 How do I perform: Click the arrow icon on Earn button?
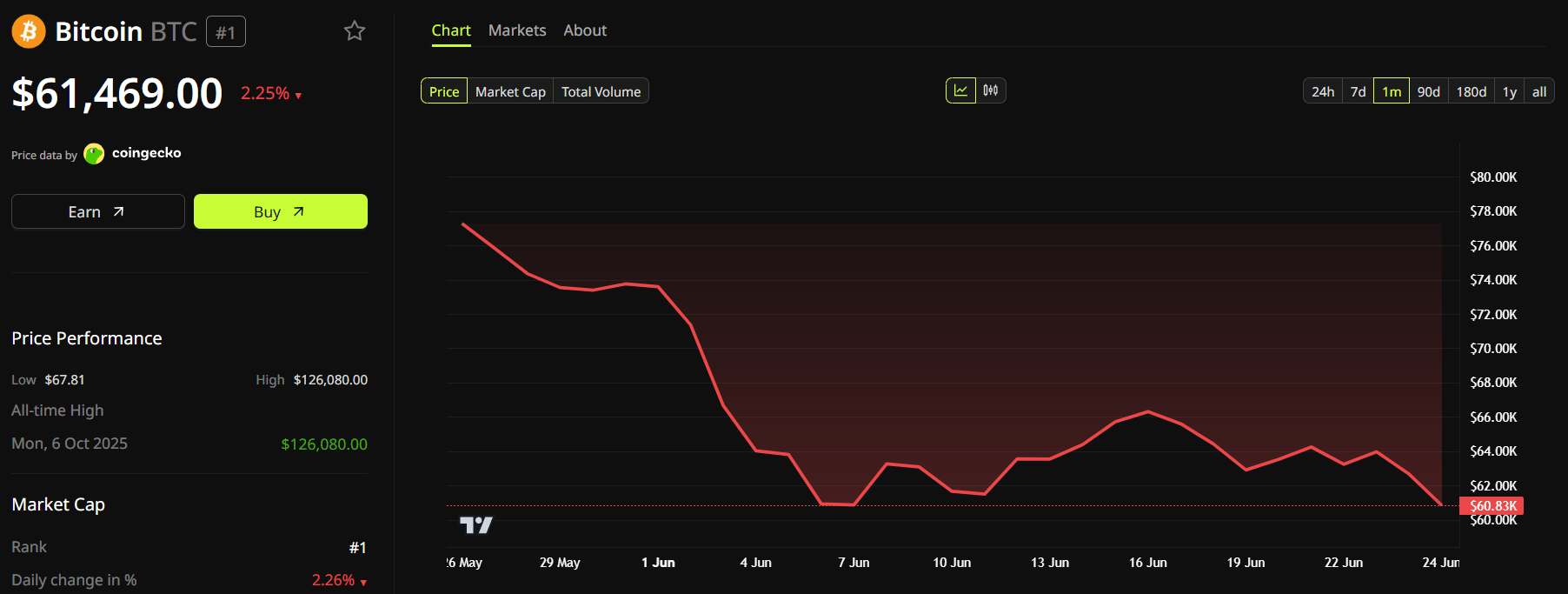point(119,211)
